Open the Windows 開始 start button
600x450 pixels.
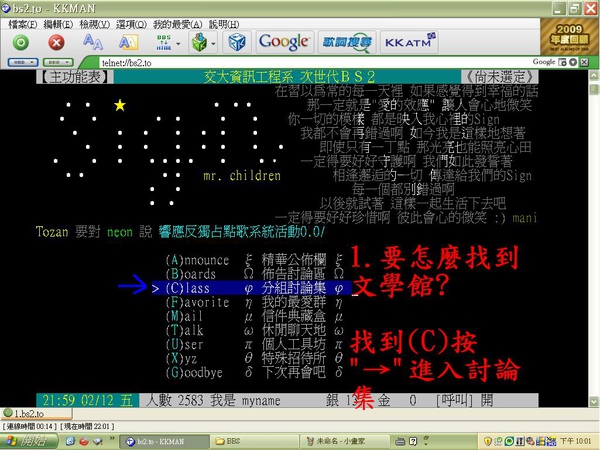29,441
